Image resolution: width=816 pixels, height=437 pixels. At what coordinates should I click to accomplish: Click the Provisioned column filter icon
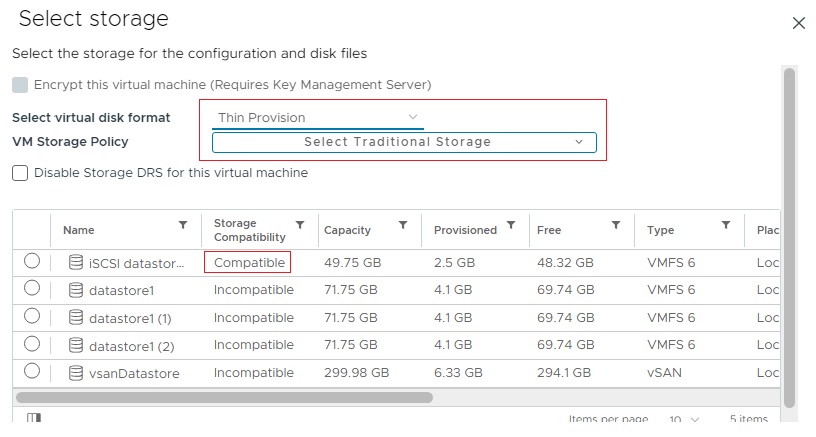511,226
